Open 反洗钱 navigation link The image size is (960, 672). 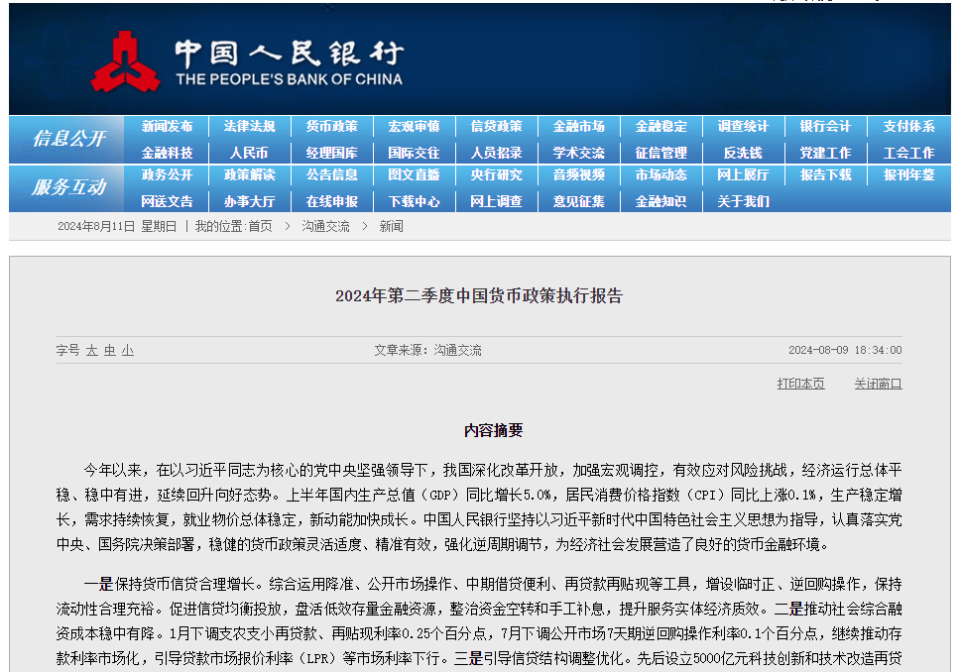click(x=743, y=153)
